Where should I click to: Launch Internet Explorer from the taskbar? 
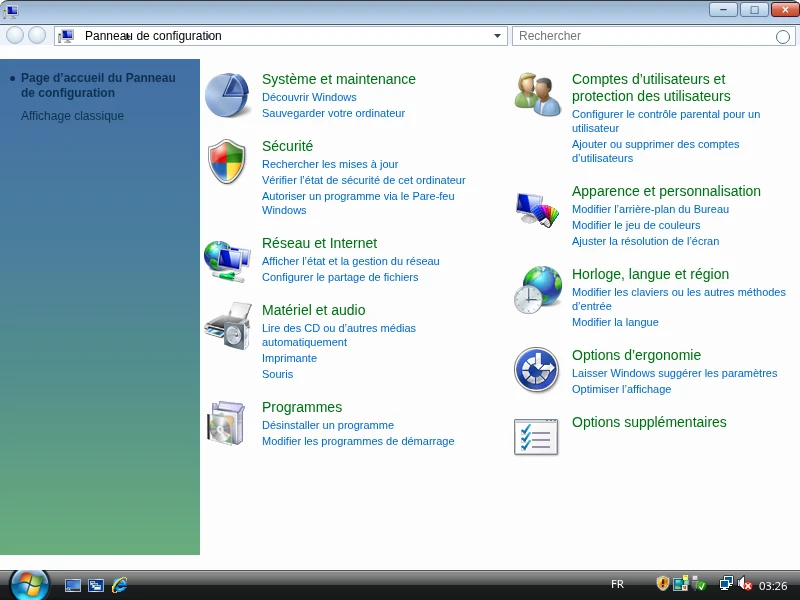pos(119,585)
